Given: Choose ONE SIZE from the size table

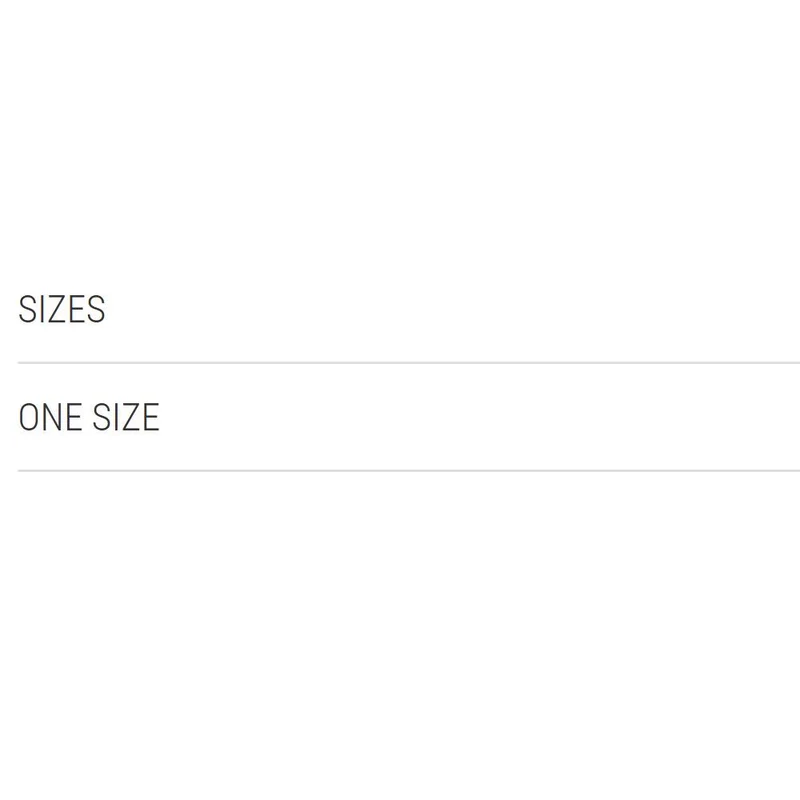Looking at the screenshot, I should (89, 417).
